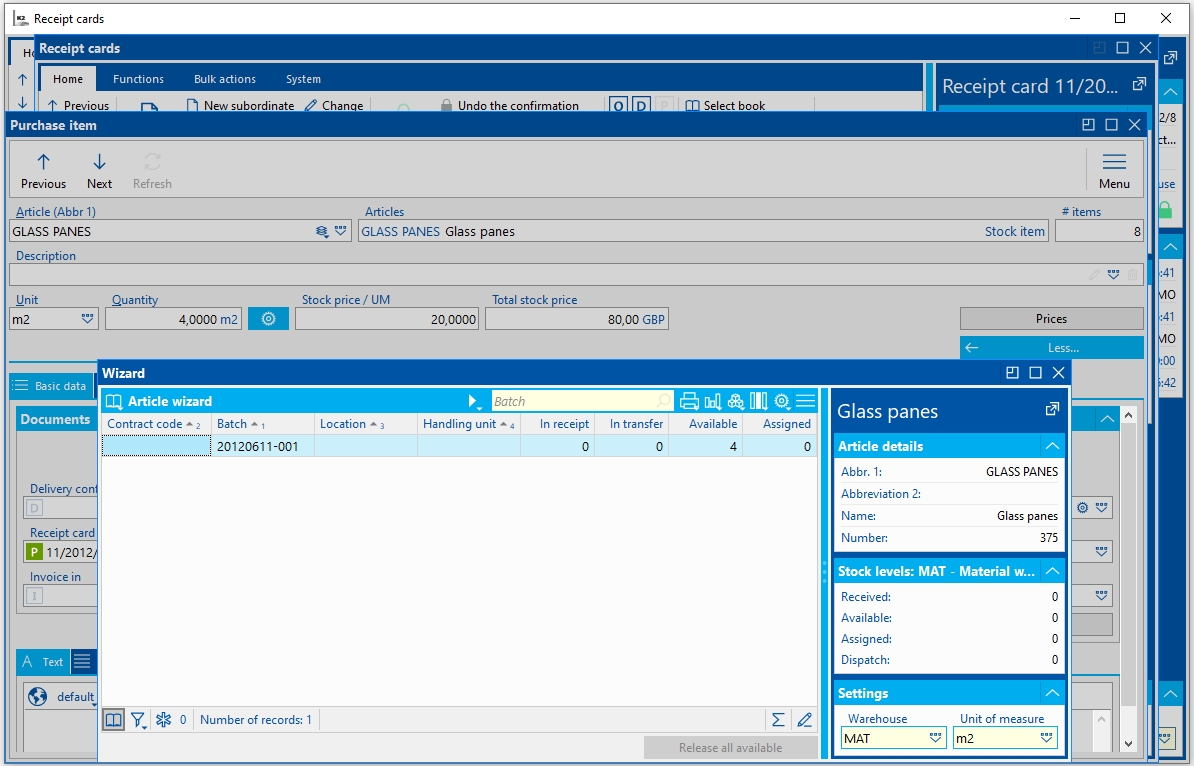Click the Handling unit column header
1194x766 pixels.
pos(468,424)
